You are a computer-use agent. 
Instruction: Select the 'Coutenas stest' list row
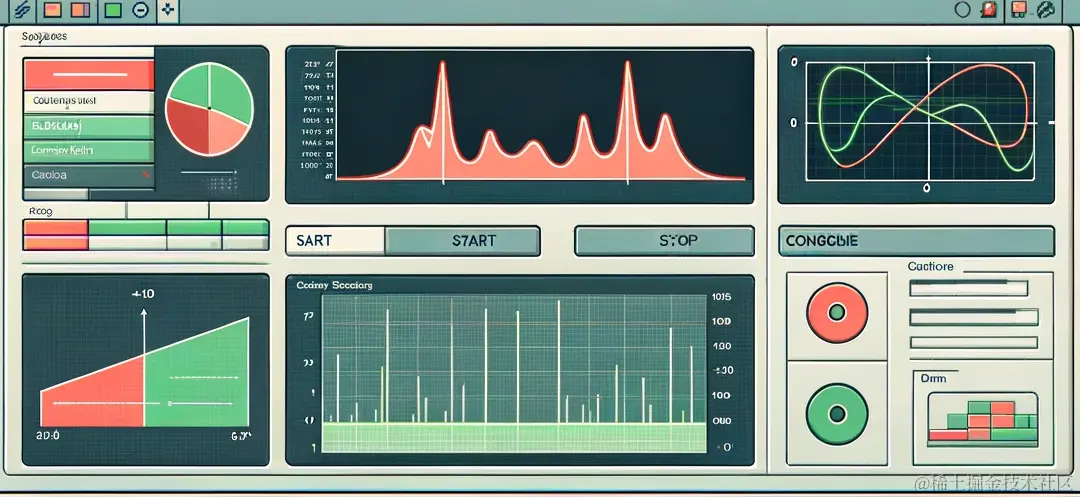(89, 102)
